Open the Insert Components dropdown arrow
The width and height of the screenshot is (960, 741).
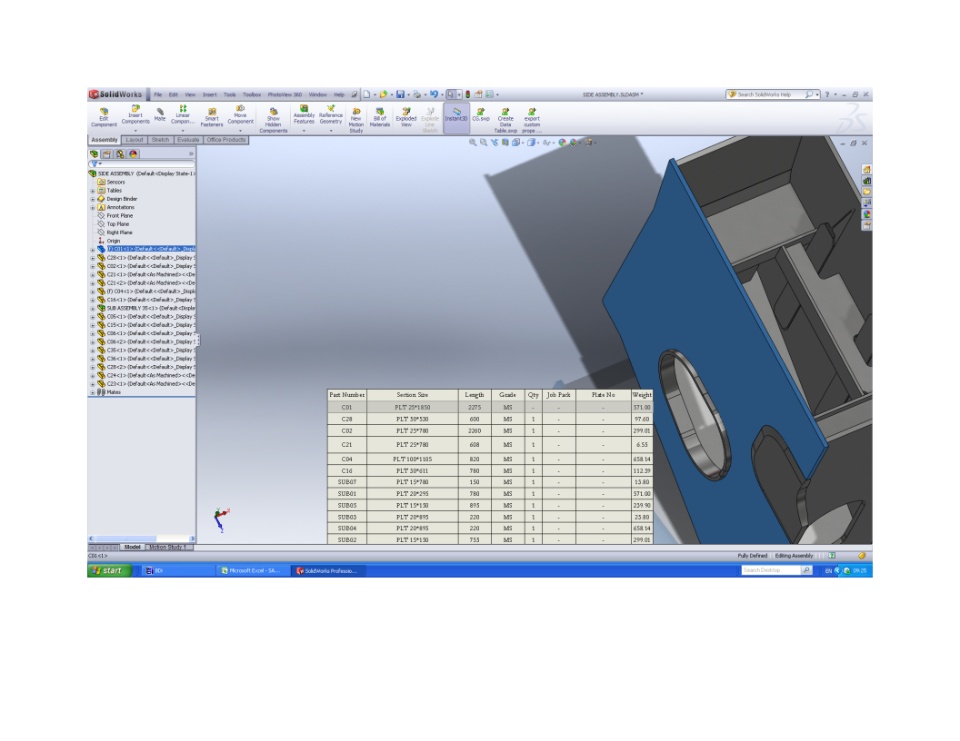(135, 130)
